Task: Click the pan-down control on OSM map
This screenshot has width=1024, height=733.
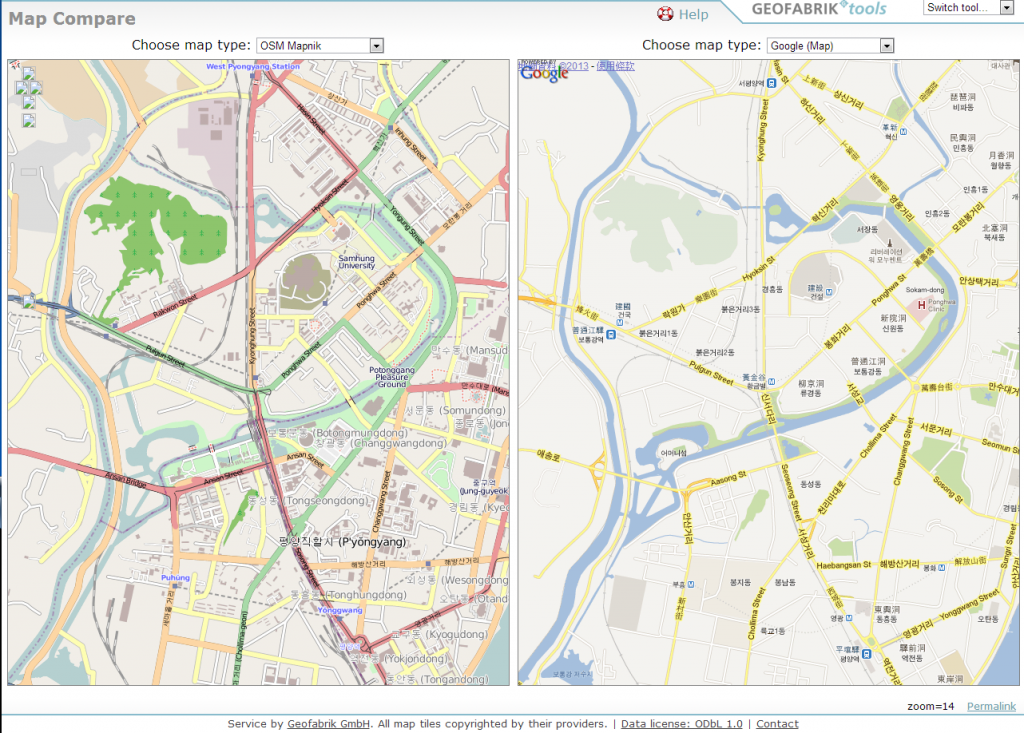Action: click(29, 103)
